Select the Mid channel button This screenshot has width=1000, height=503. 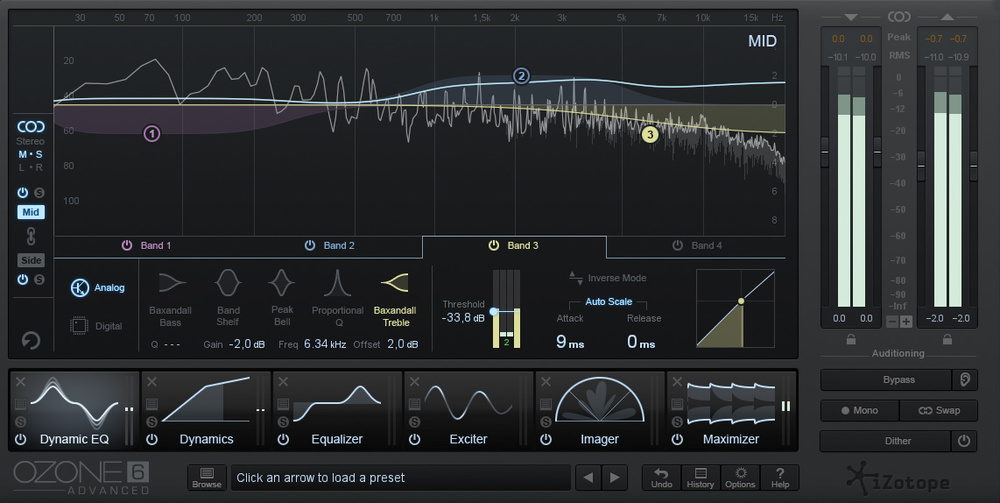tap(31, 212)
